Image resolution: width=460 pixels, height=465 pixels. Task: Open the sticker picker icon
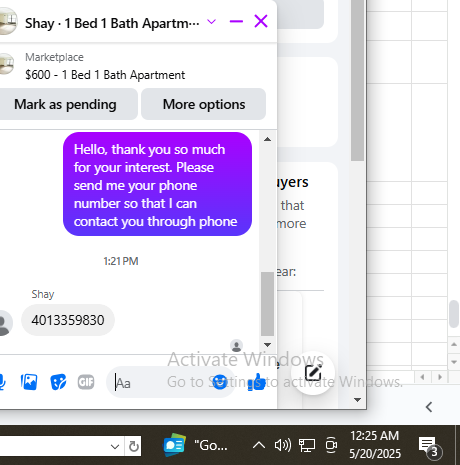tap(58, 382)
